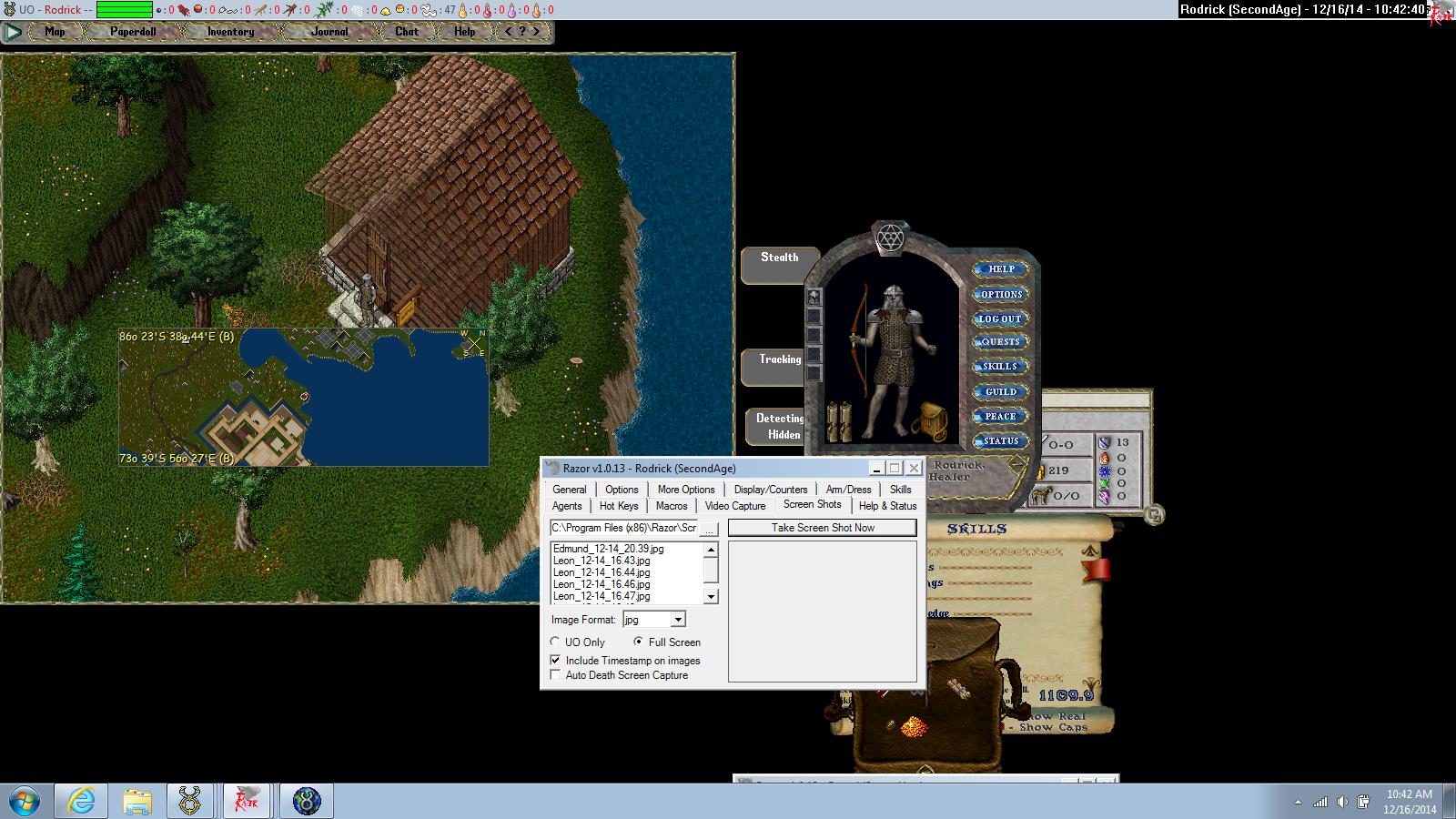Click the screenshot list scroll-down arrow
This screenshot has height=819, width=1456.
click(712, 597)
